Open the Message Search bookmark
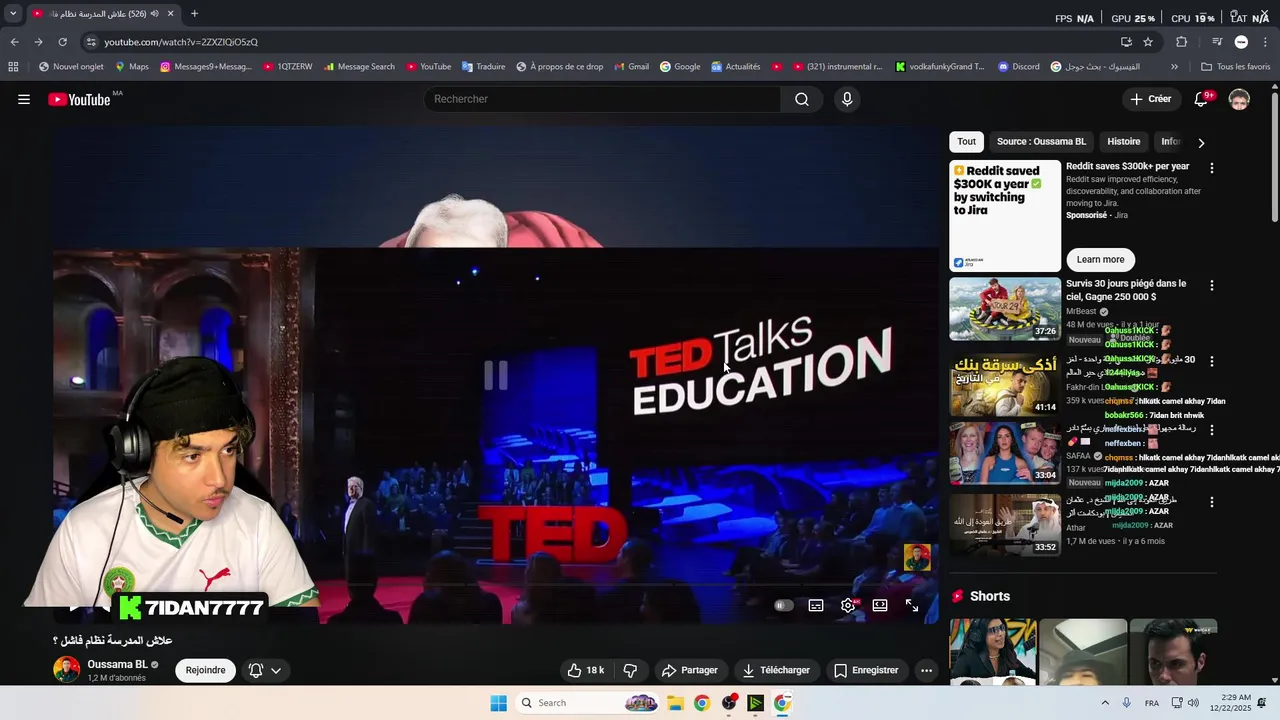This screenshot has height=720, width=1280. pos(359,67)
